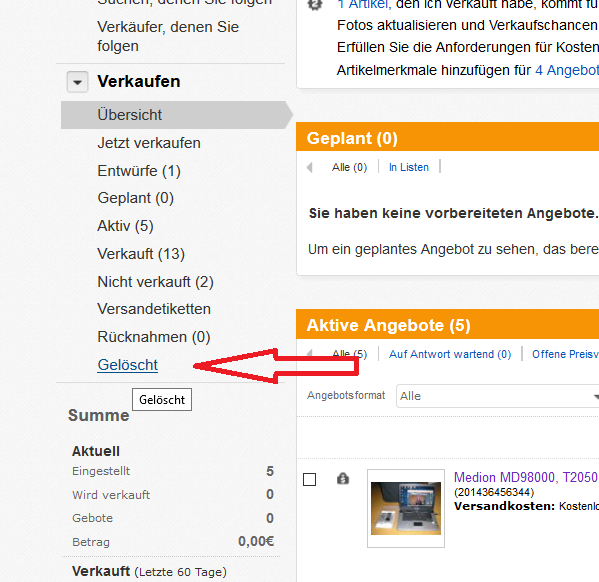Open Offene Preisv… tab

pyautogui.click(x=565, y=354)
